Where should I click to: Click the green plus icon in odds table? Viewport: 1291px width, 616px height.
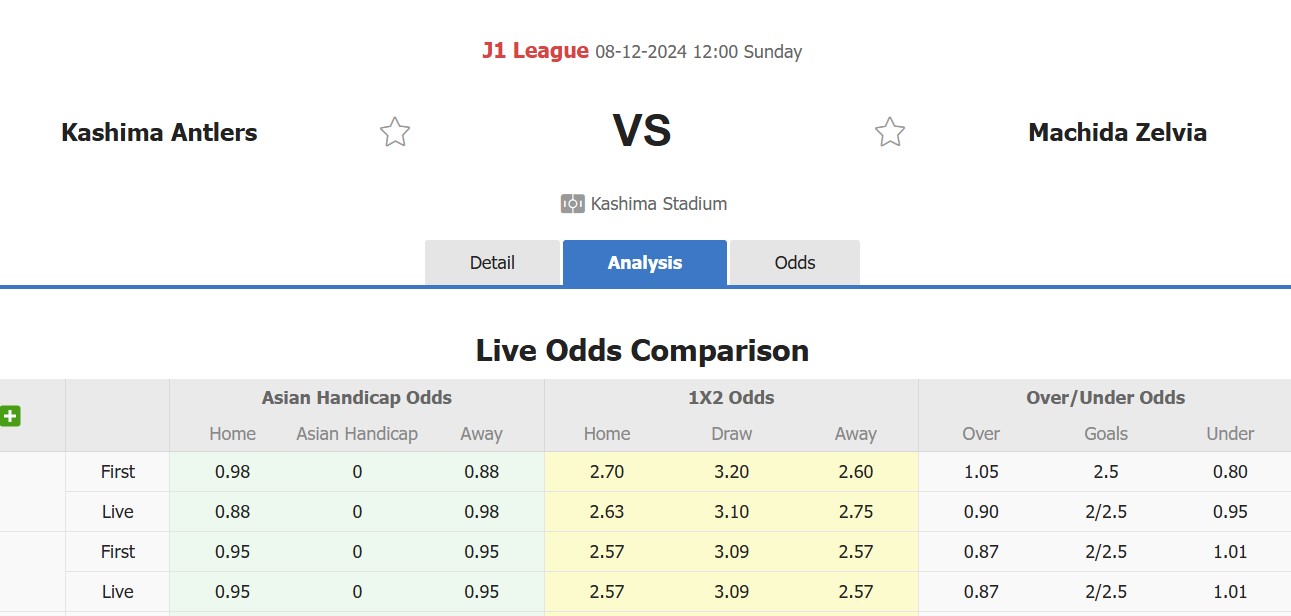coord(11,416)
